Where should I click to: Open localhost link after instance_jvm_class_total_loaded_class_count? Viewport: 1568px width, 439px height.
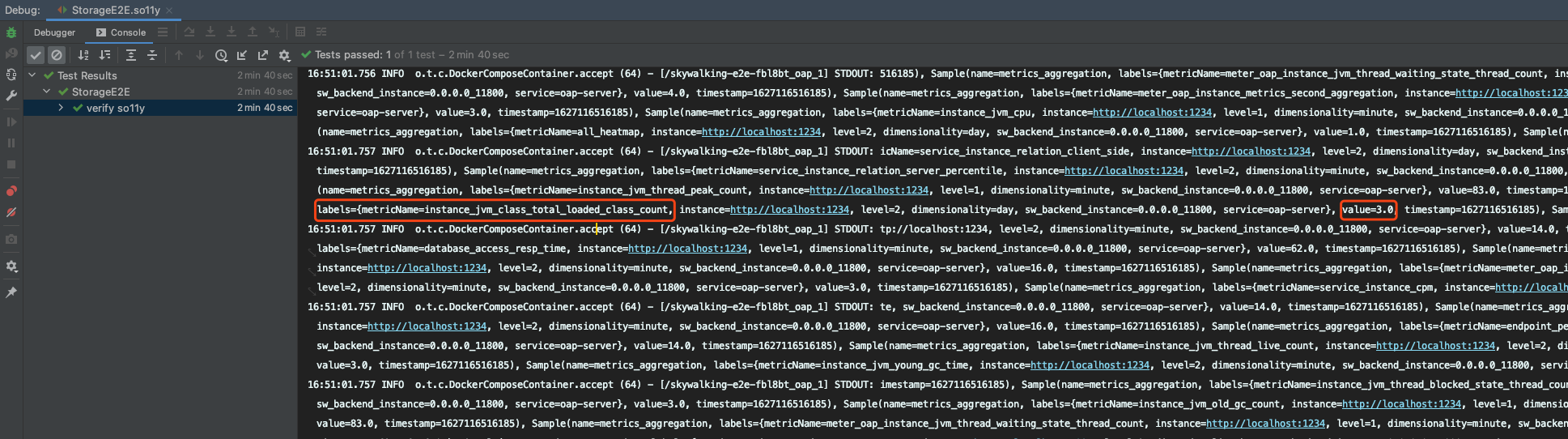(x=789, y=210)
